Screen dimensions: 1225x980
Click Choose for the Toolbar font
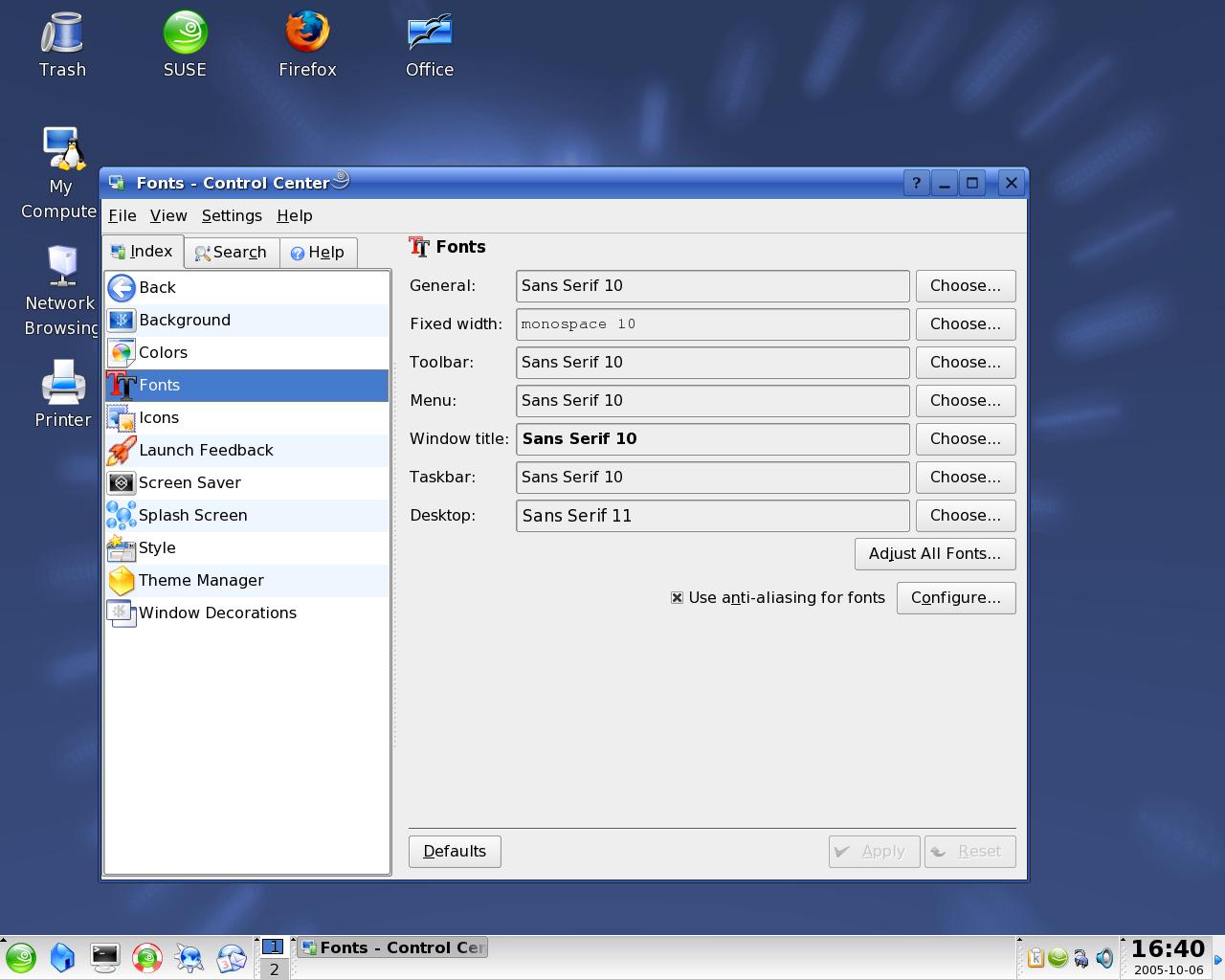point(966,362)
